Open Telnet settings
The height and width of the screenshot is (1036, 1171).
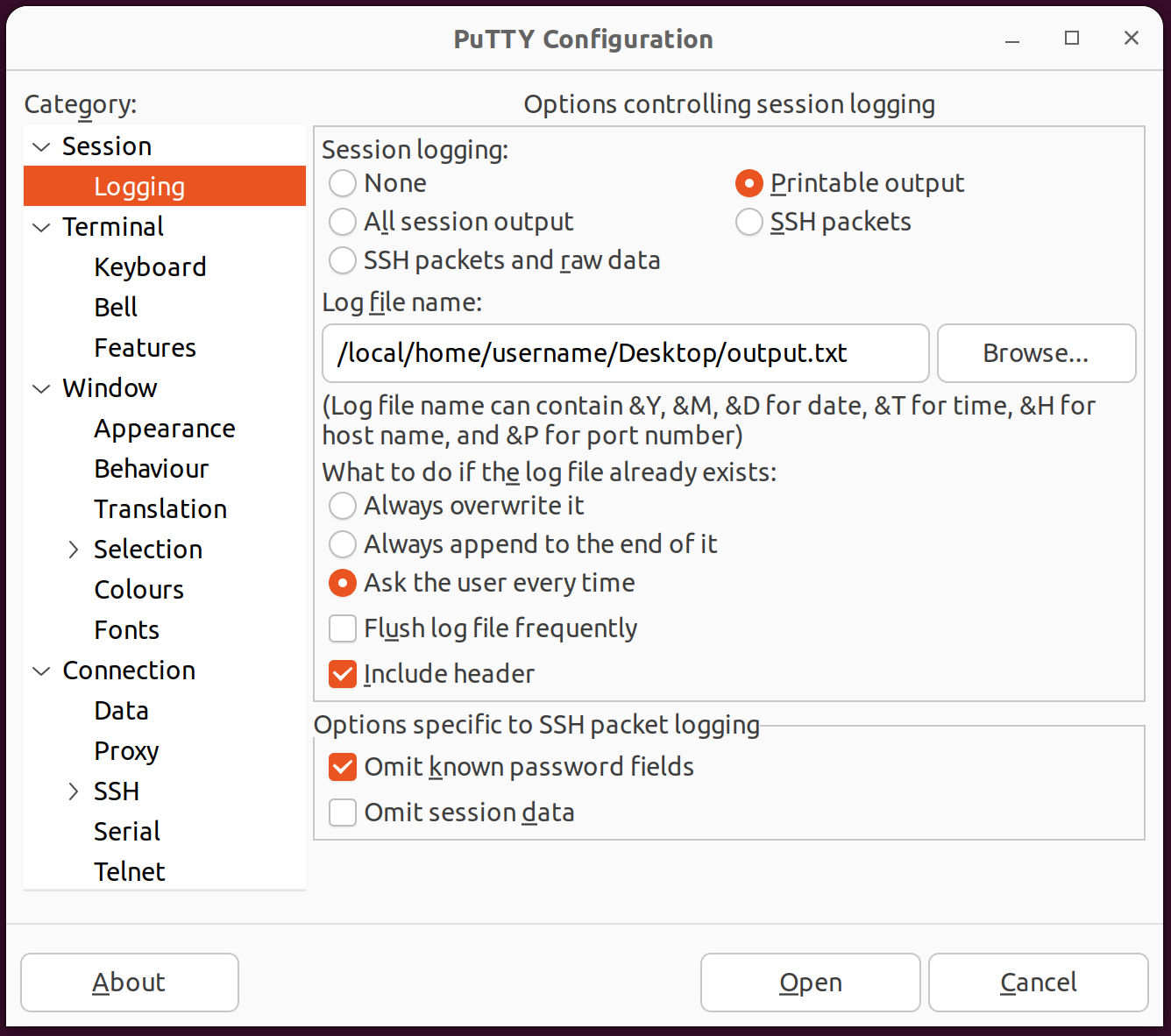coord(130,872)
